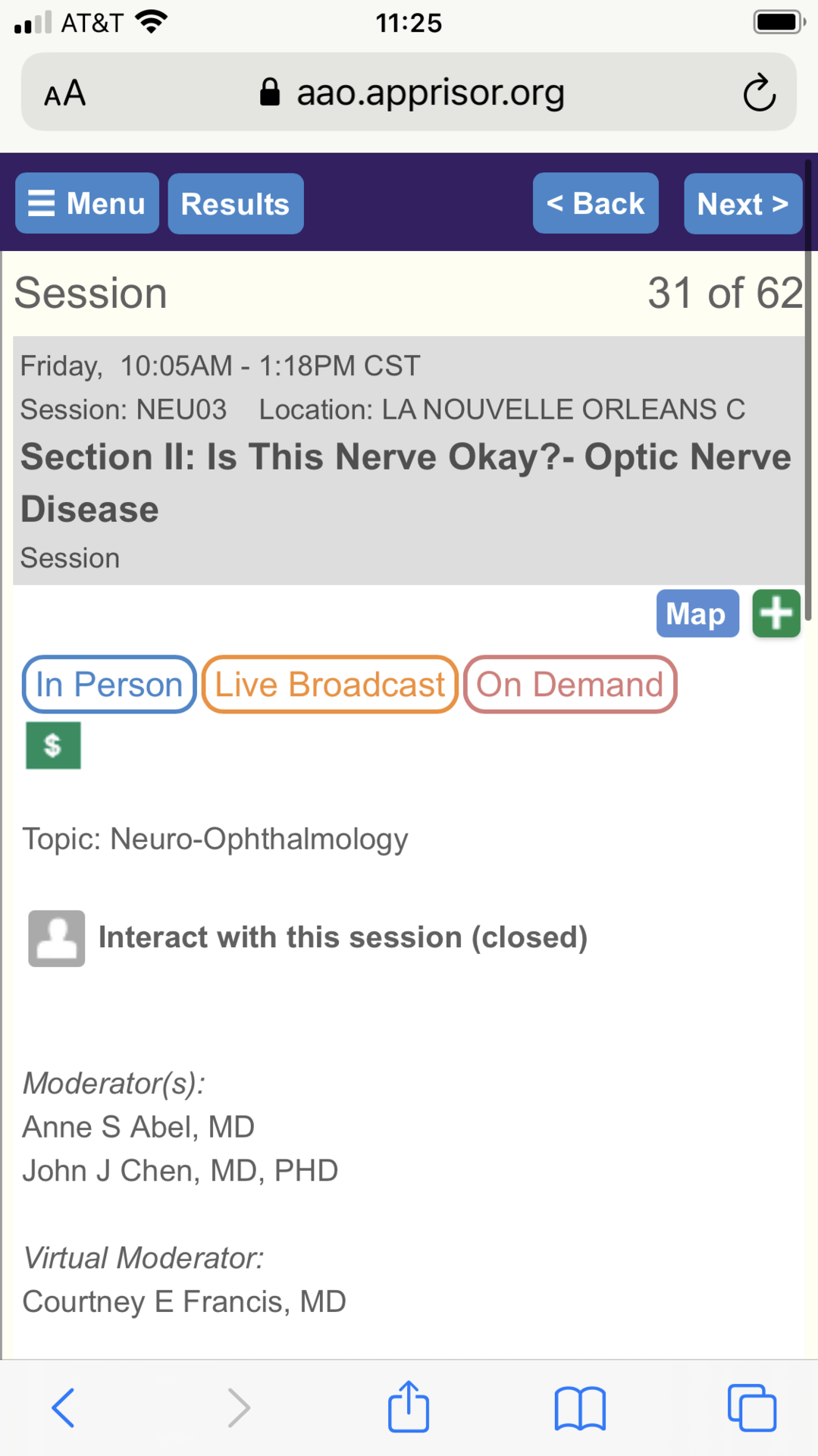The image size is (818, 1456).
Task: Go to the Results list
Action: tap(236, 204)
